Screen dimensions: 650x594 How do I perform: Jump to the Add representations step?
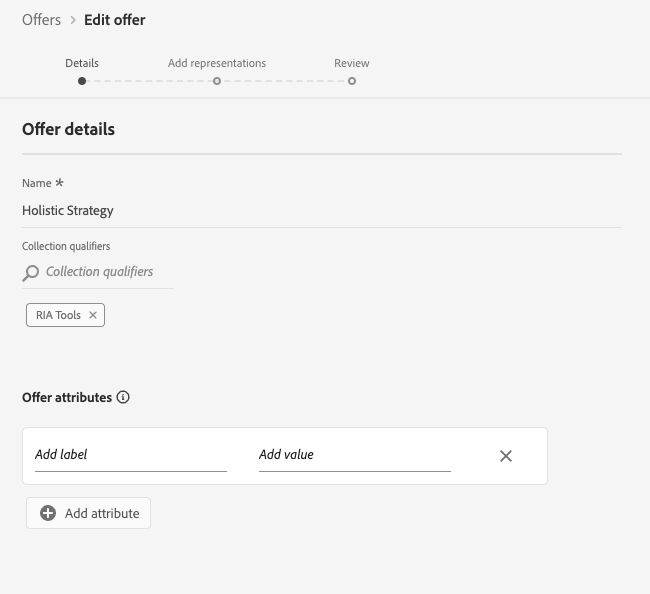[217, 63]
